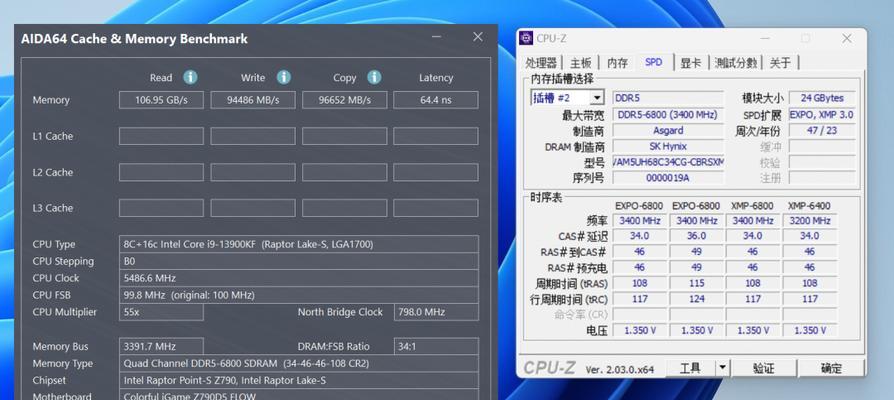The height and width of the screenshot is (400, 894).
Task: Switch to the 处理器 tab
Action: pyautogui.click(x=541, y=63)
